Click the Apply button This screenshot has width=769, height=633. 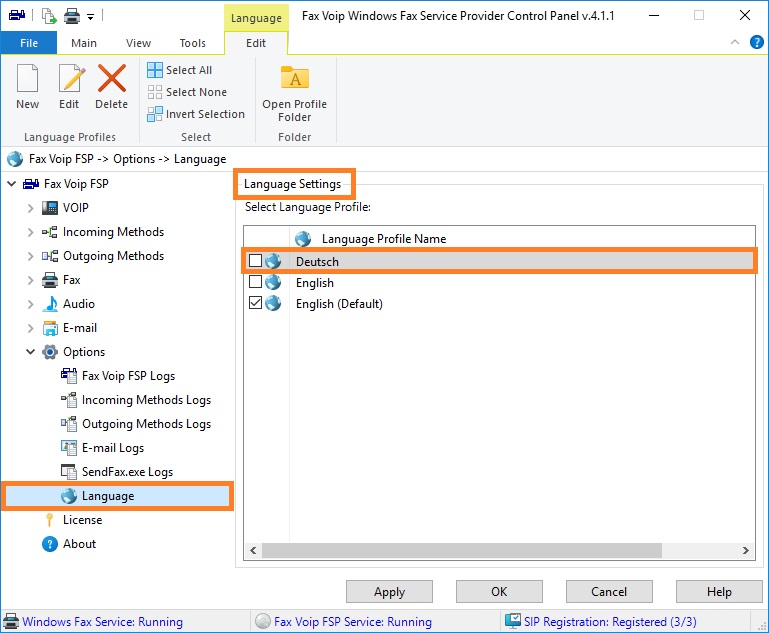(x=389, y=592)
